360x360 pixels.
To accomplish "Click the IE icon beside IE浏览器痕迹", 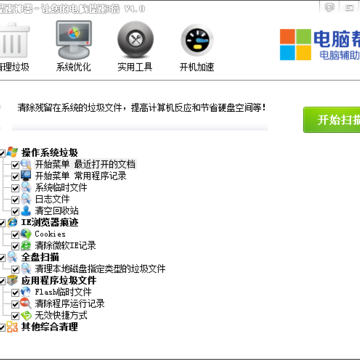I will point(12,222).
